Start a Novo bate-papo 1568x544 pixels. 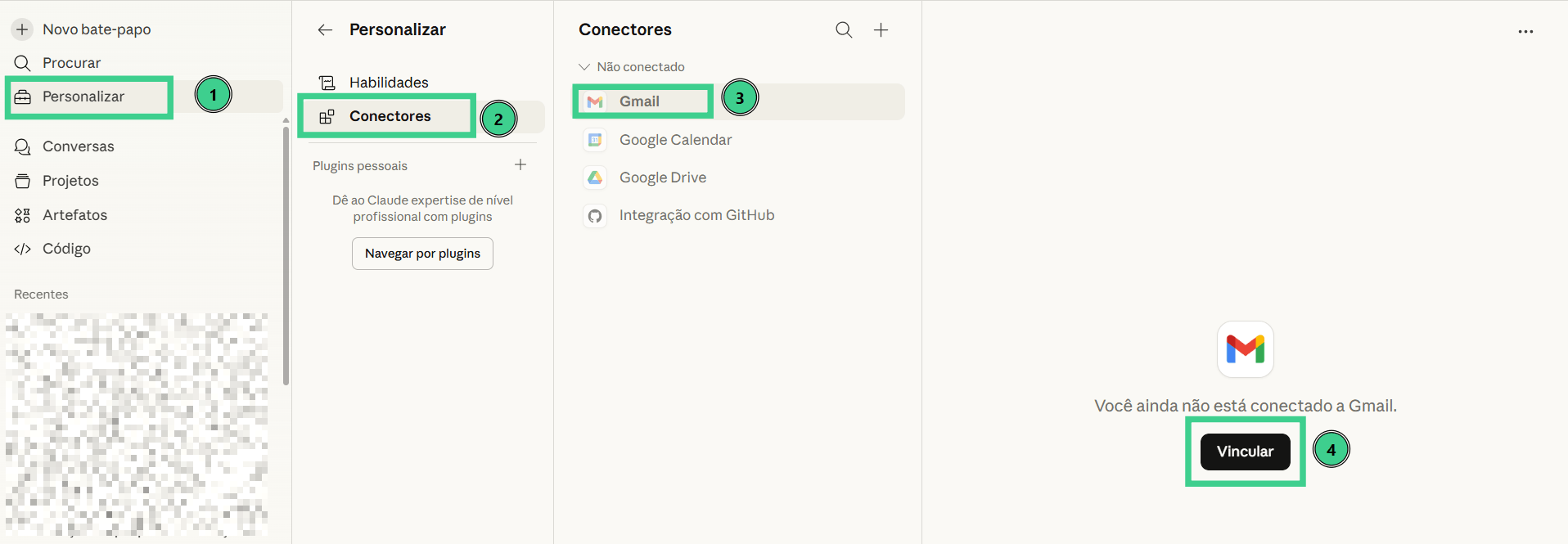97,29
